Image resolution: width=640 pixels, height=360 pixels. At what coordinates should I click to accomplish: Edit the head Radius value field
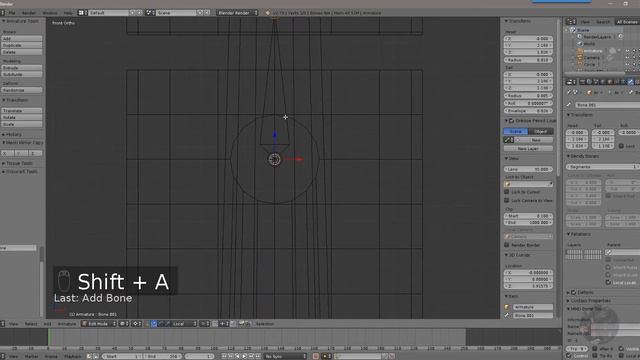pos(528,60)
